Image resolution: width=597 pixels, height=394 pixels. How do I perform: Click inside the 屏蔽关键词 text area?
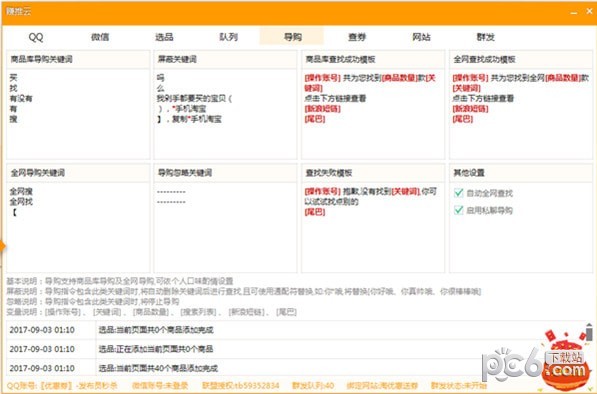pyautogui.click(x=225, y=114)
